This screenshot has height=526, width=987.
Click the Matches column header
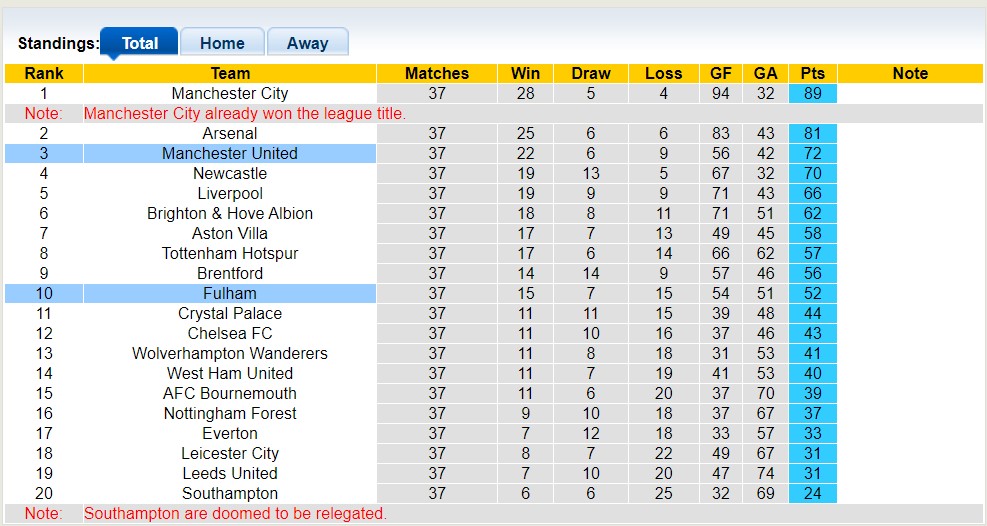point(437,73)
